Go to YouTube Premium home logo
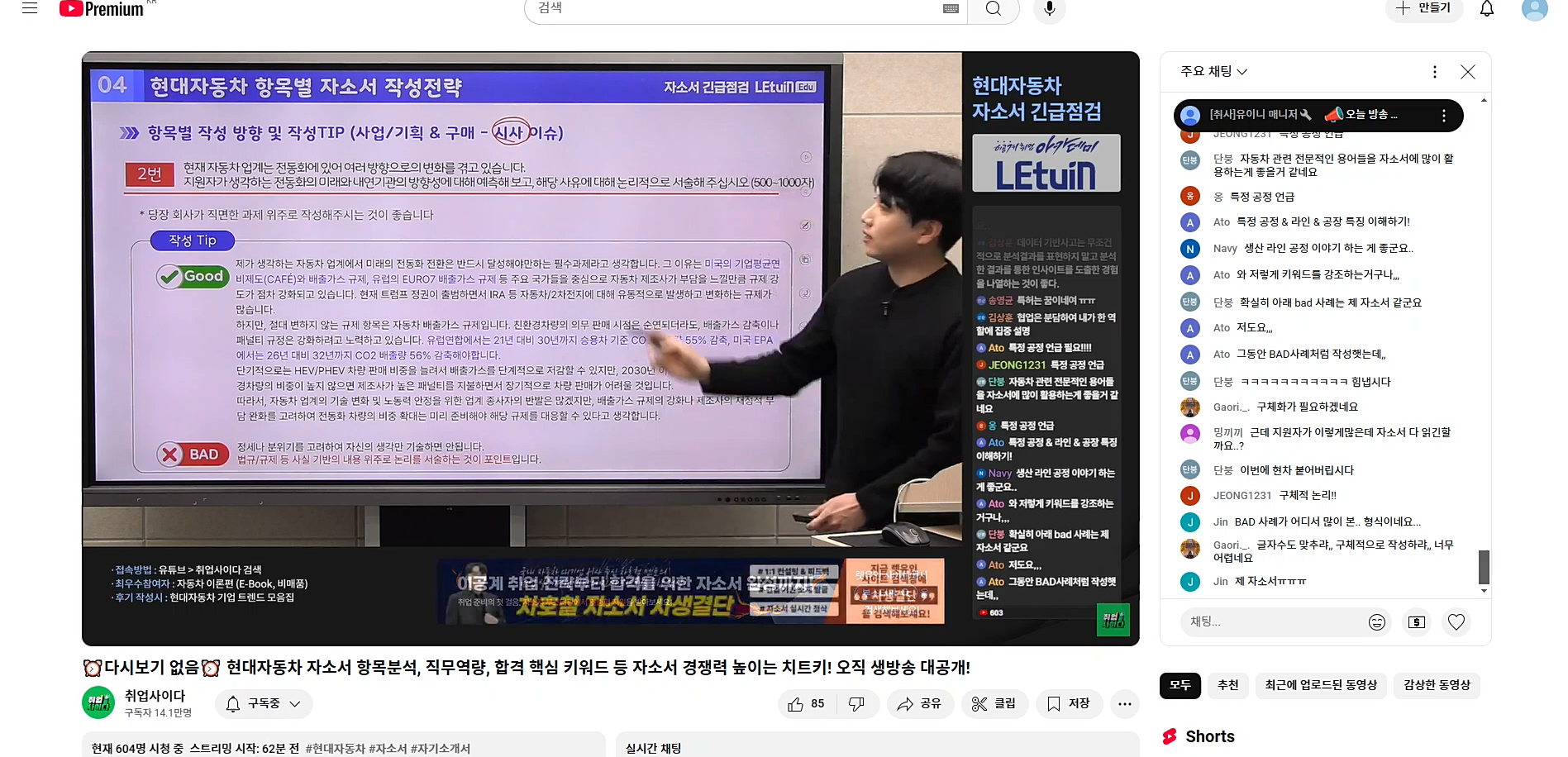The width and height of the screenshot is (1568, 757). pyautogui.click(x=102, y=9)
